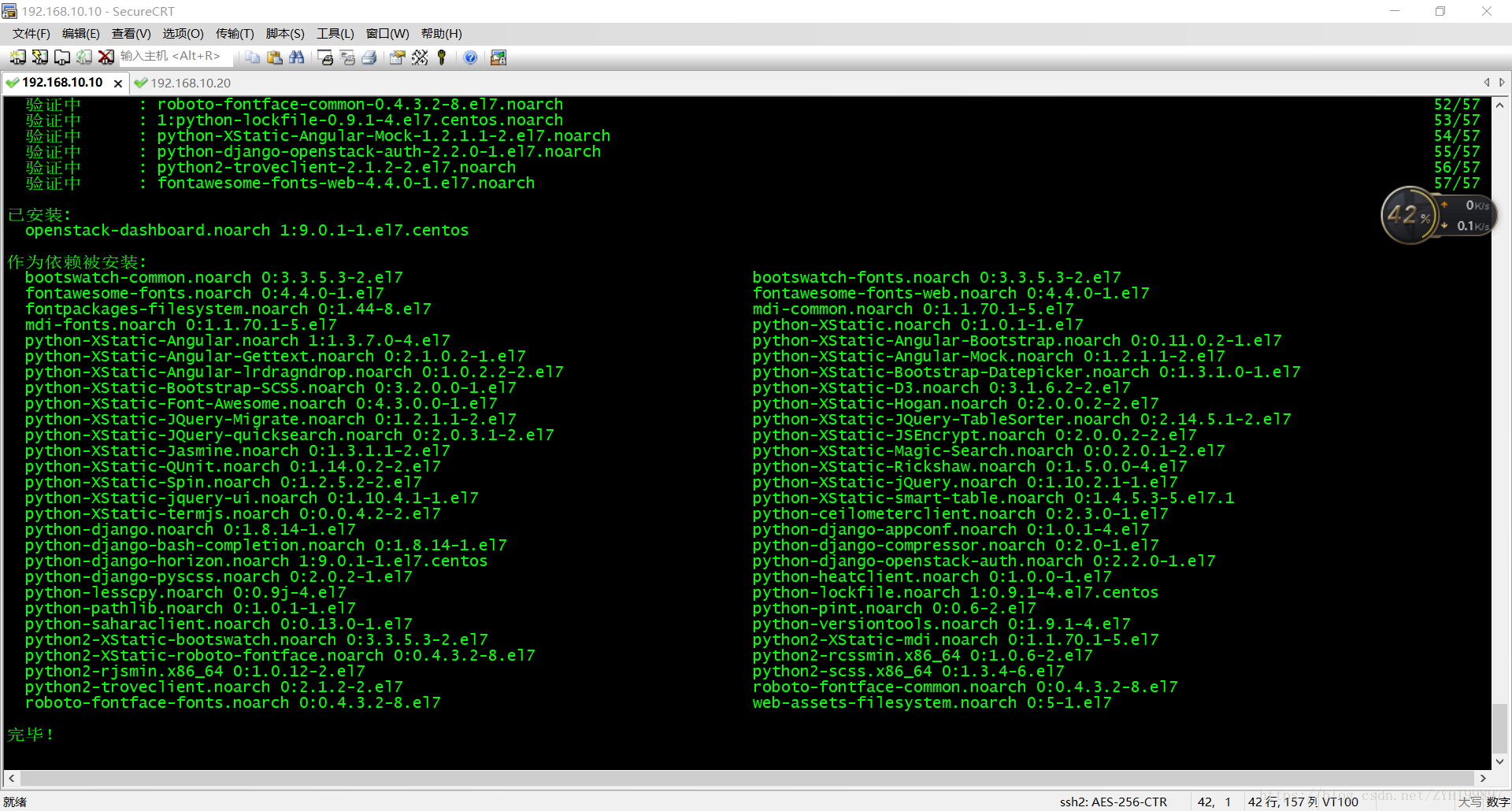Click the tab scroll right arrow

(1502, 82)
